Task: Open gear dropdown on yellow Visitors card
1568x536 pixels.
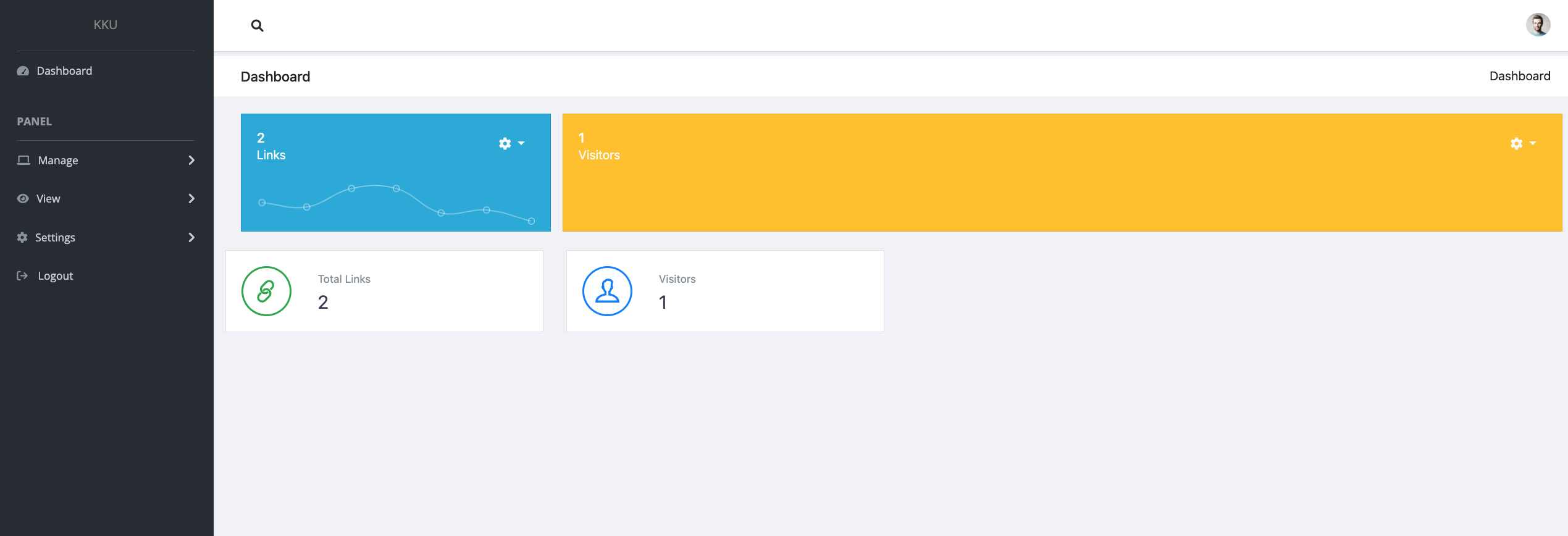Action: pos(1522,143)
